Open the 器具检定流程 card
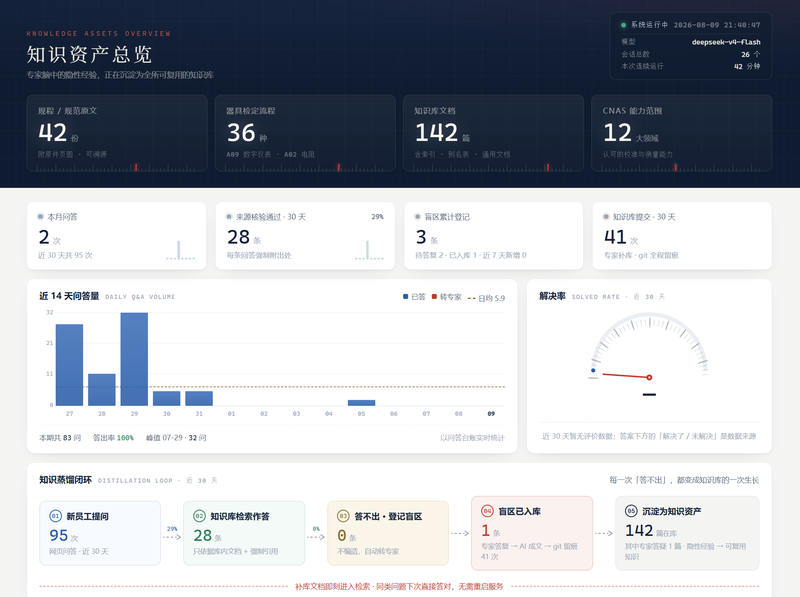The width and height of the screenshot is (800, 597). coord(305,133)
